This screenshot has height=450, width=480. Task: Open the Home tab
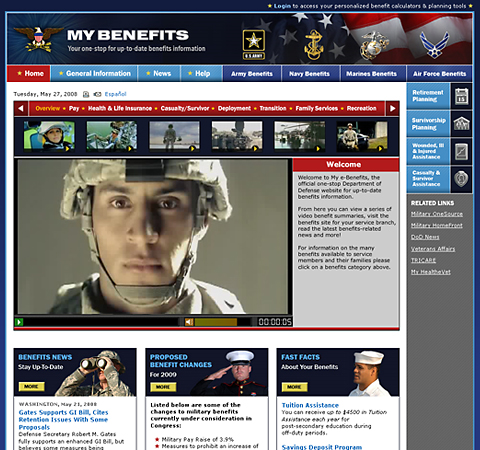[29, 74]
